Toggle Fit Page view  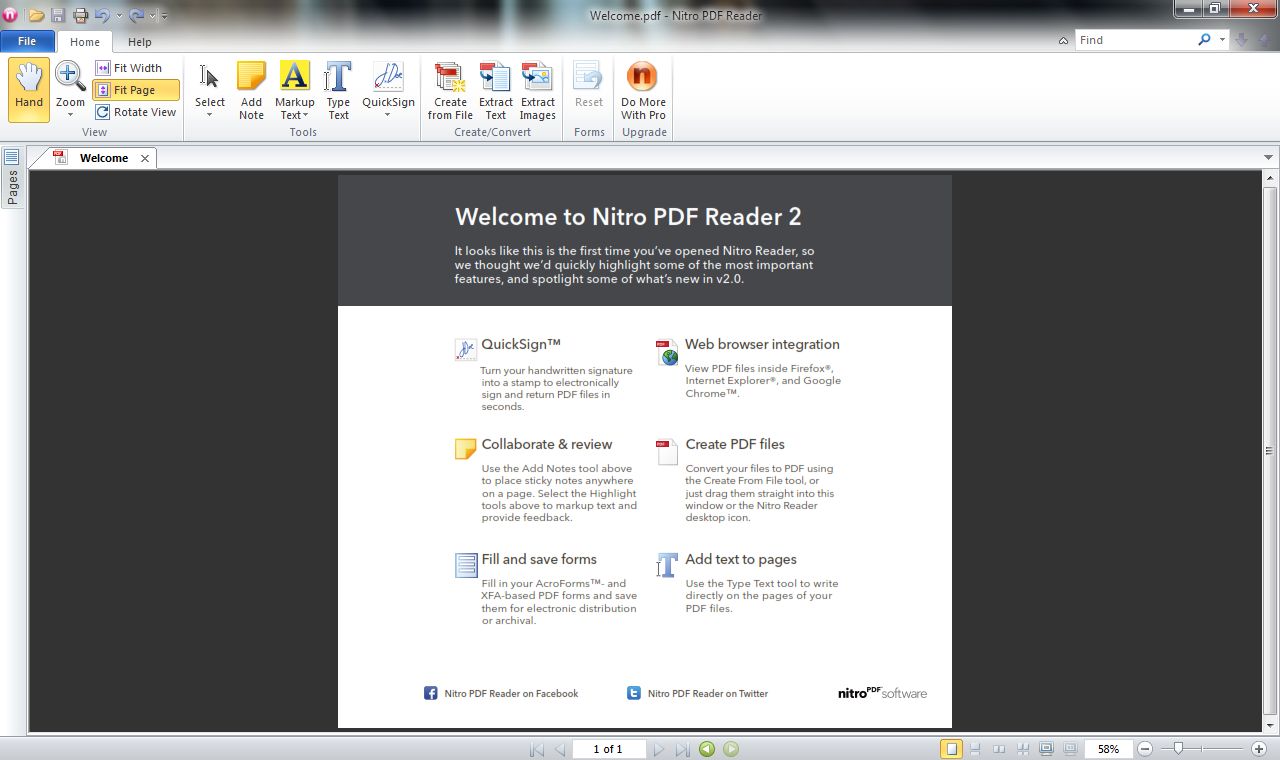click(136, 90)
